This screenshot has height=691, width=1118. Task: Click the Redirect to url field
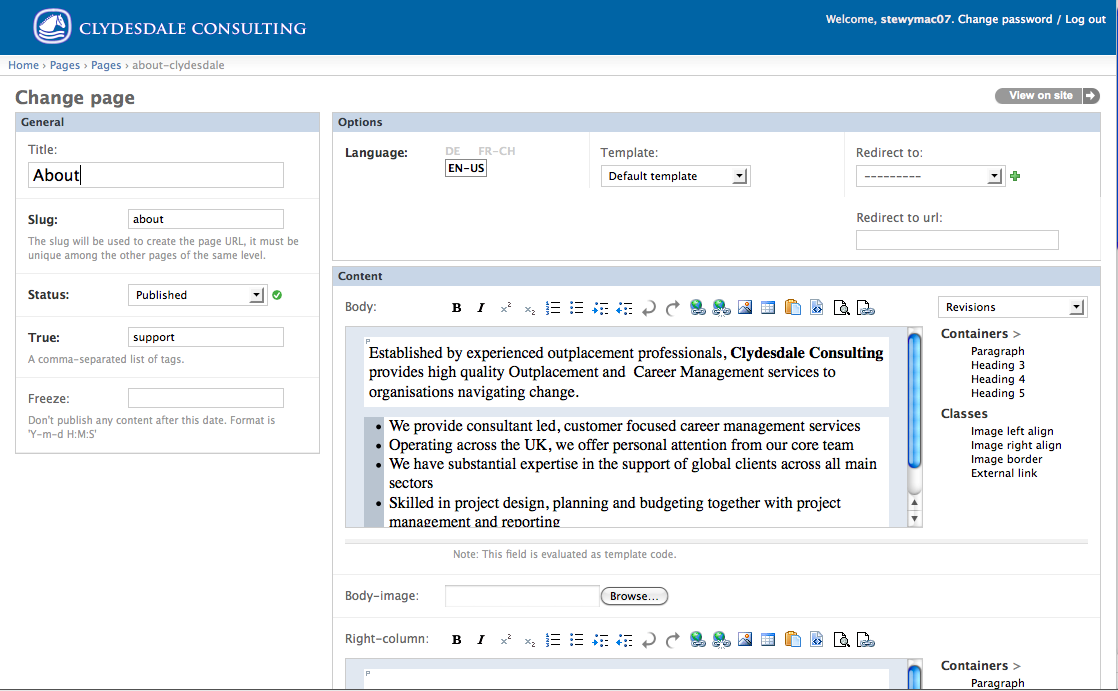(x=957, y=240)
